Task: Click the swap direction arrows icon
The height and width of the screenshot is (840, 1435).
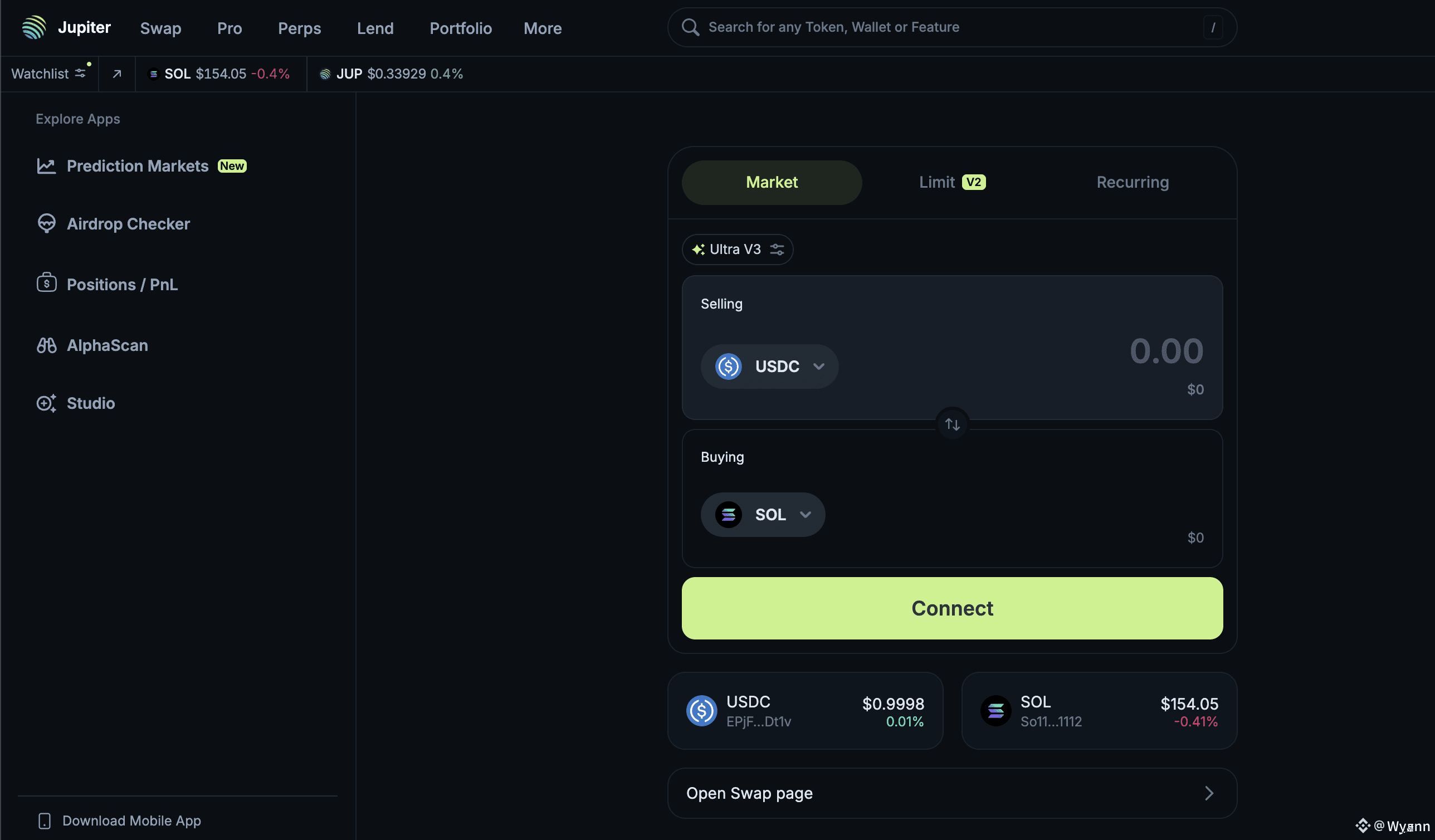Action: tap(952, 424)
